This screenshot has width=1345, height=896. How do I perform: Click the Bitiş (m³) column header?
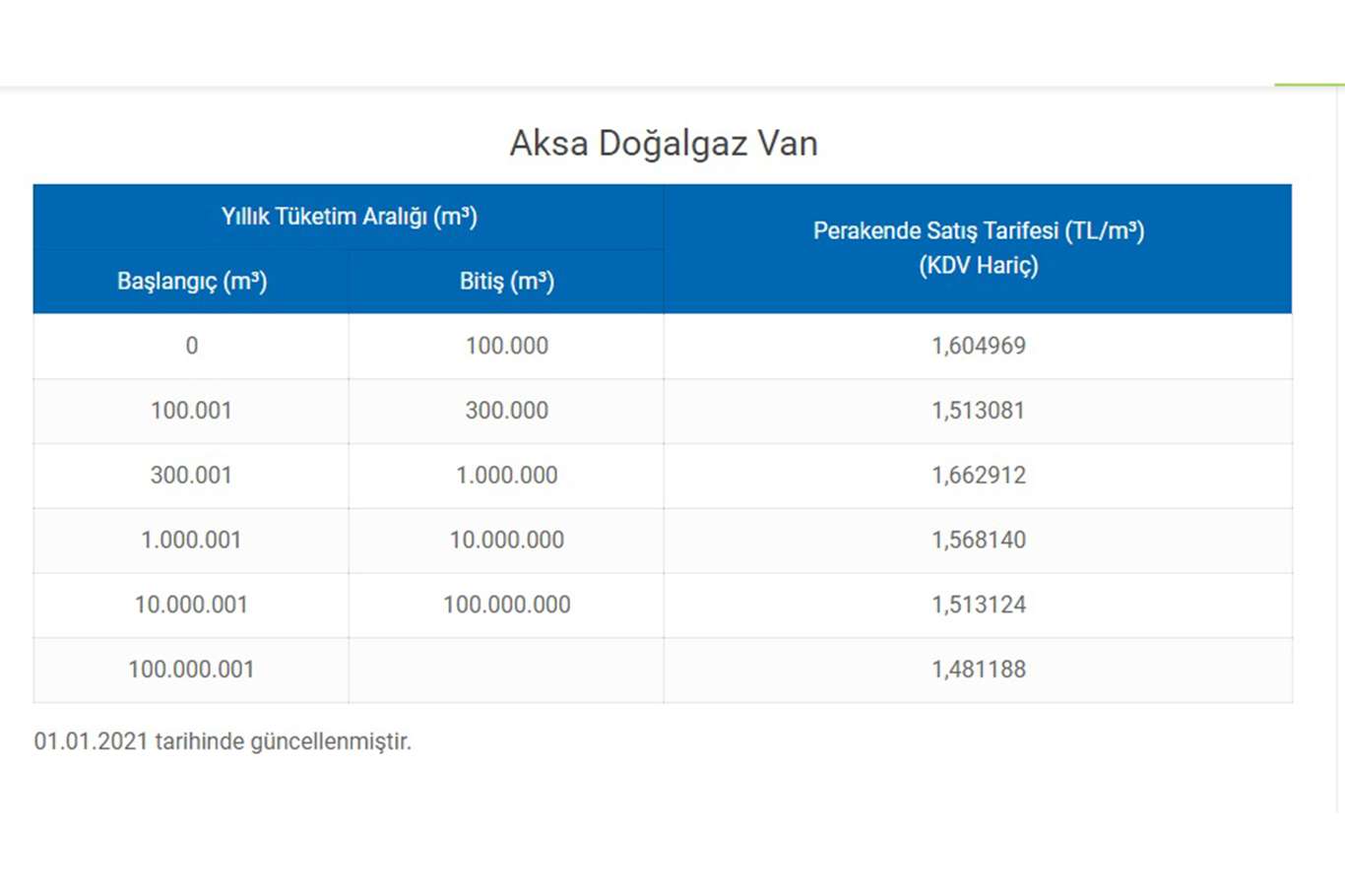(x=506, y=282)
